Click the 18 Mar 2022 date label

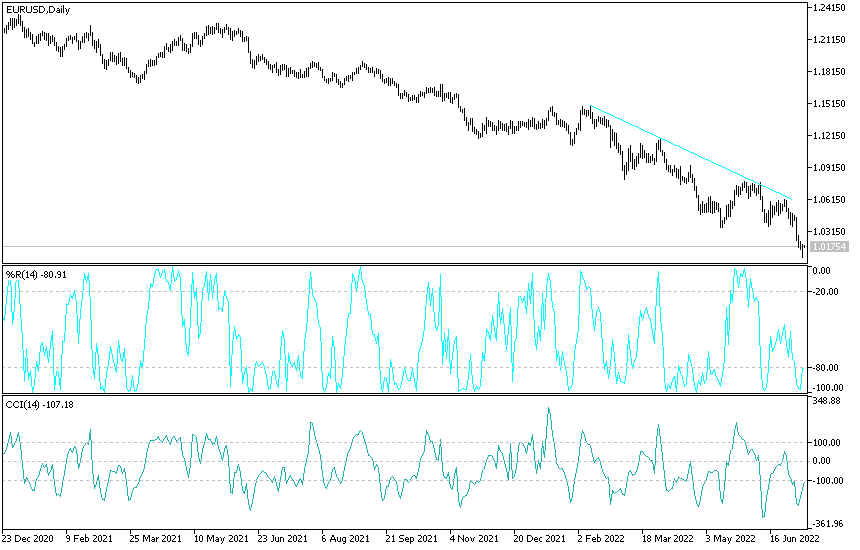click(667, 538)
